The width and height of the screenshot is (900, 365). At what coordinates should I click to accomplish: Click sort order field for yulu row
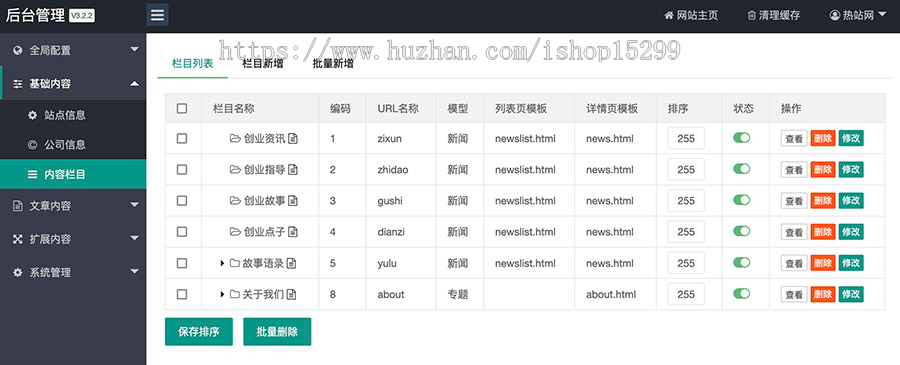pos(686,263)
